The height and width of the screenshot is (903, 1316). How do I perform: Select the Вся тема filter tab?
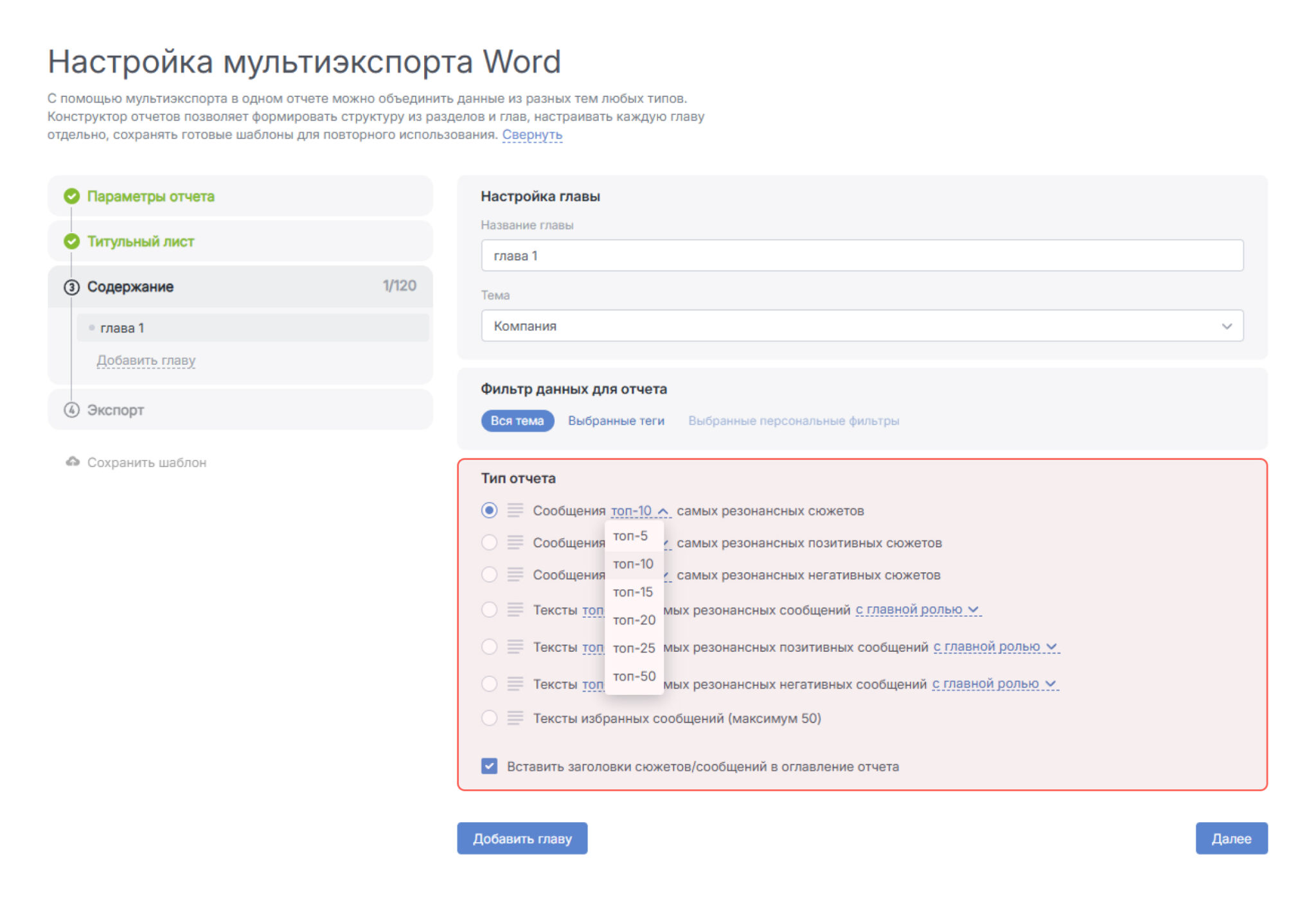(517, 421)
